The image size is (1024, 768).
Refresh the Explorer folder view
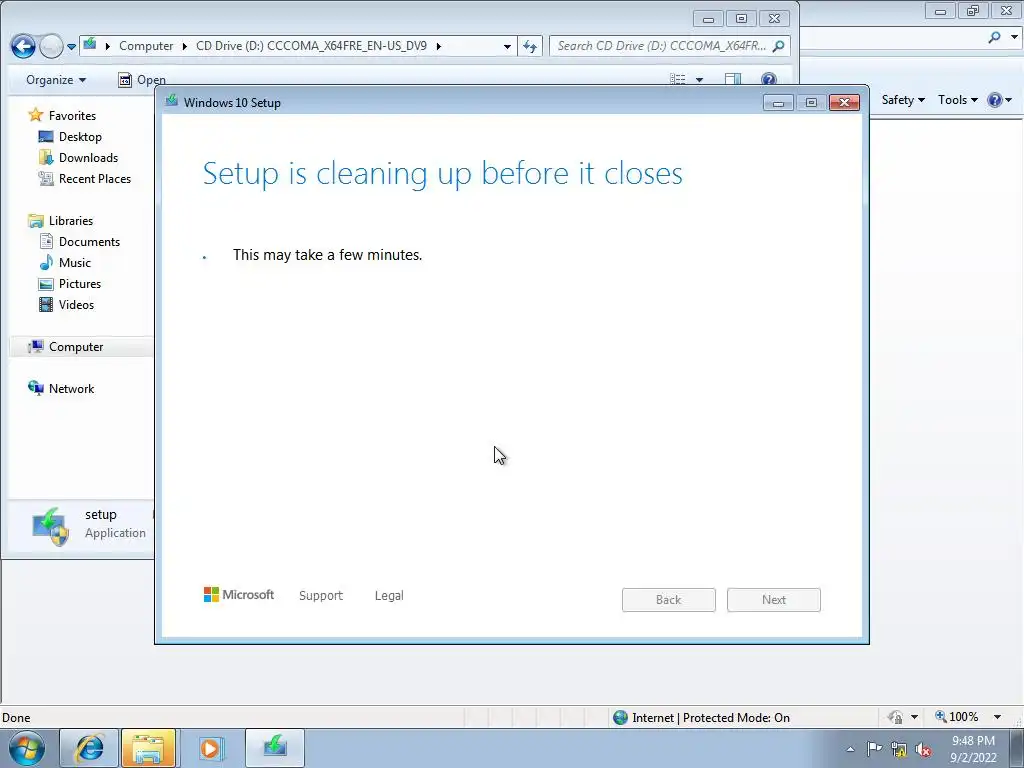click(530, 46)
